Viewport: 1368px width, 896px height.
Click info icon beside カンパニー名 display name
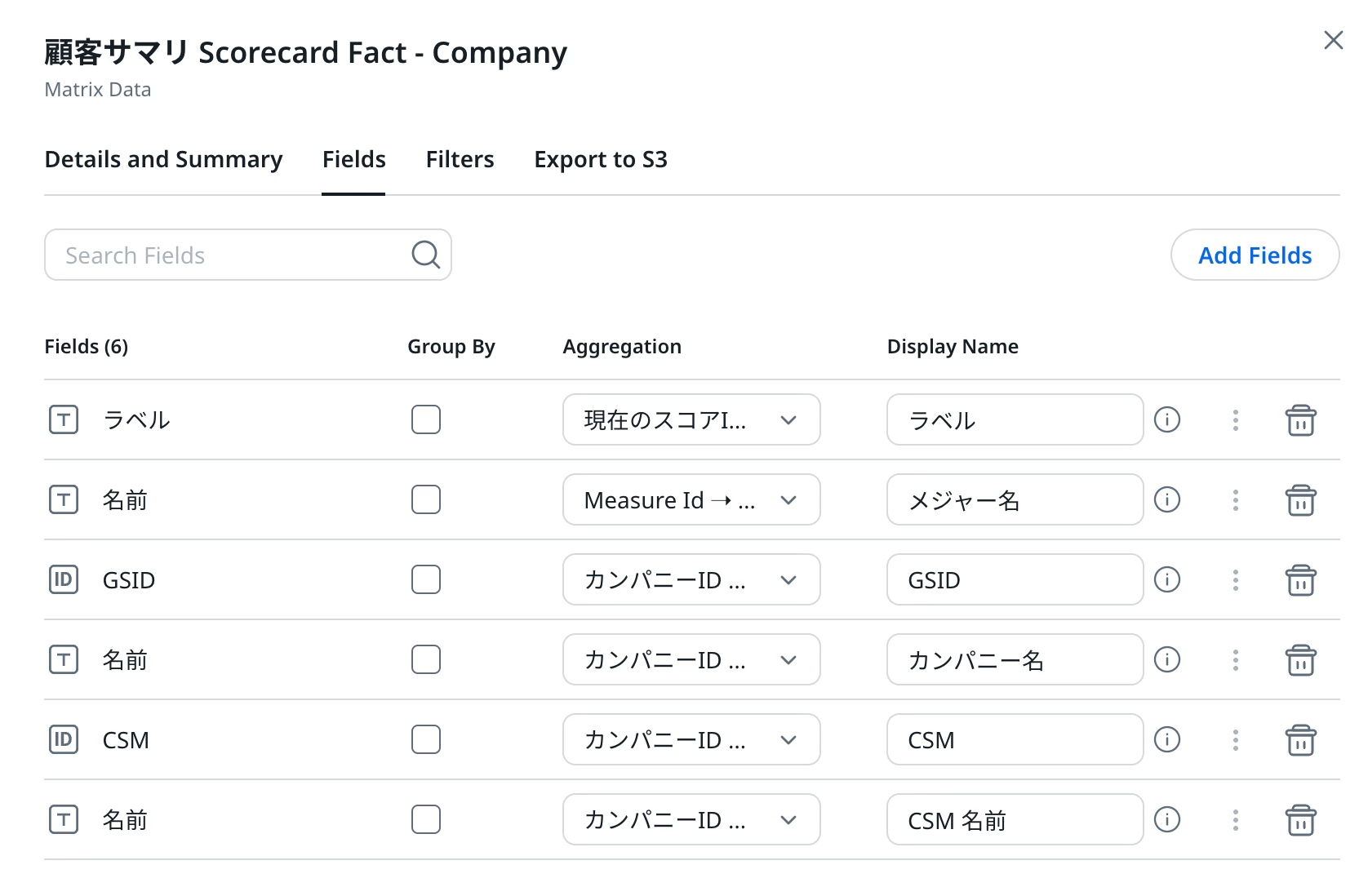(x=1167, y=659)
